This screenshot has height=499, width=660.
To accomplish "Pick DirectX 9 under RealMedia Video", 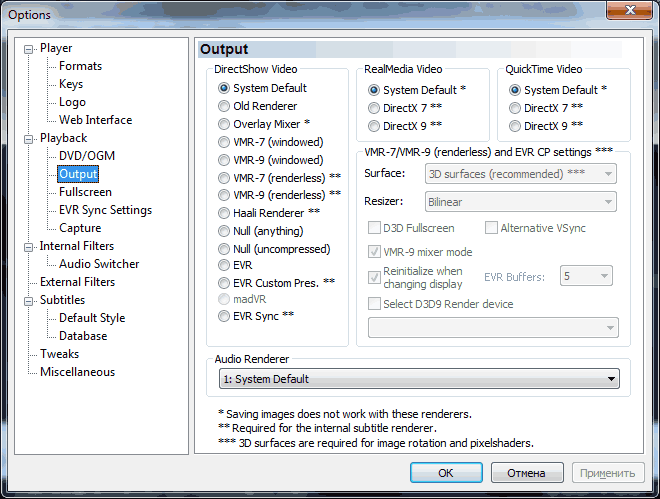I will coord(374,126).
